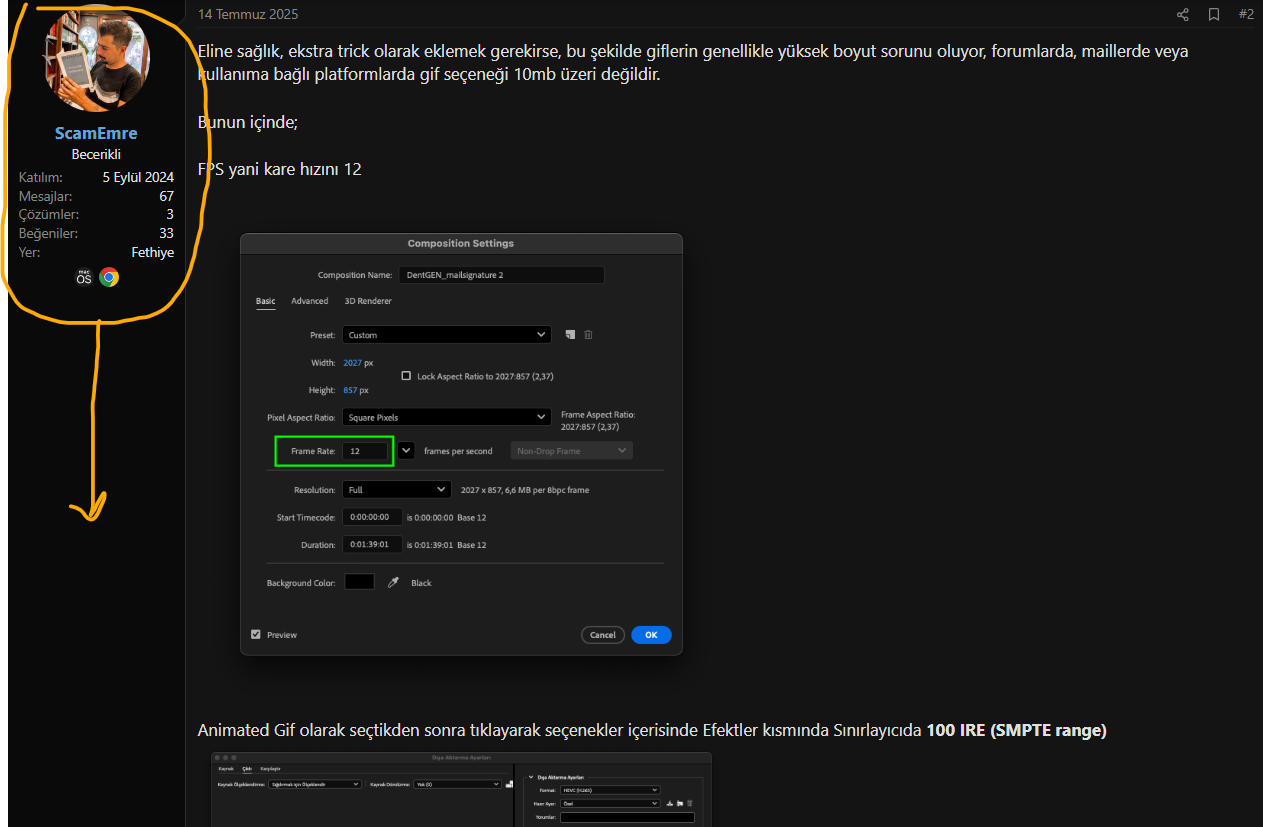
Task: Click the trash icon beside Hazır Ayar
Action: pos(689,803)
